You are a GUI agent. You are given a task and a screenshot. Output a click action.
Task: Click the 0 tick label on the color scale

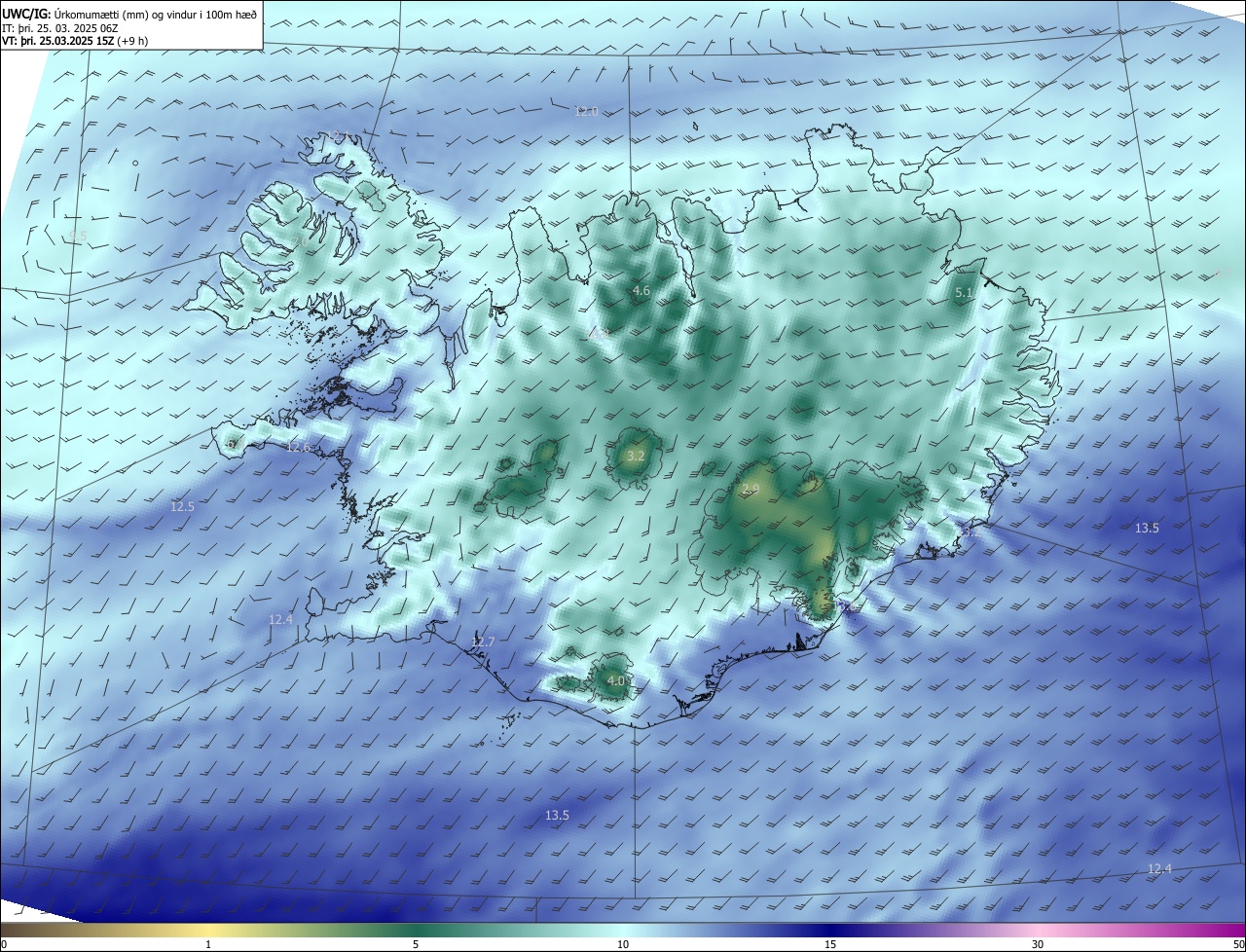(x=4, y=944)
